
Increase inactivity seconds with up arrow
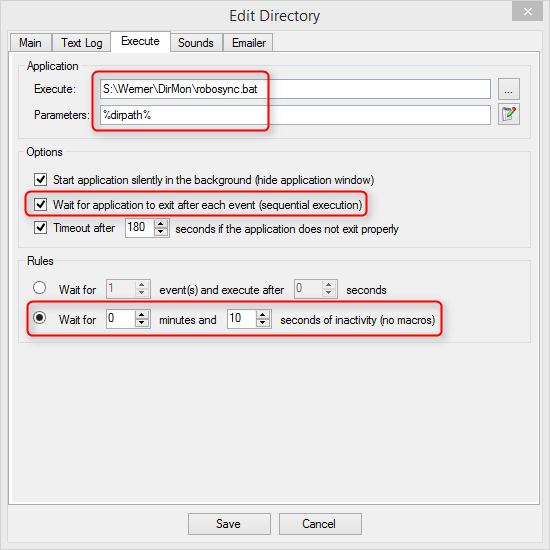(x=263, y=315)
